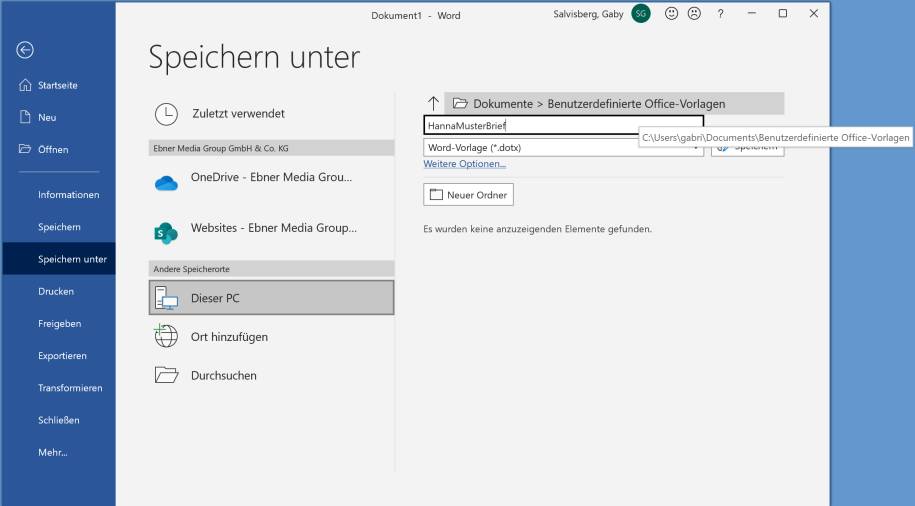
Task: Click the frowning feedback face icon
Action: pyautogui.click(x=693, y=14)
